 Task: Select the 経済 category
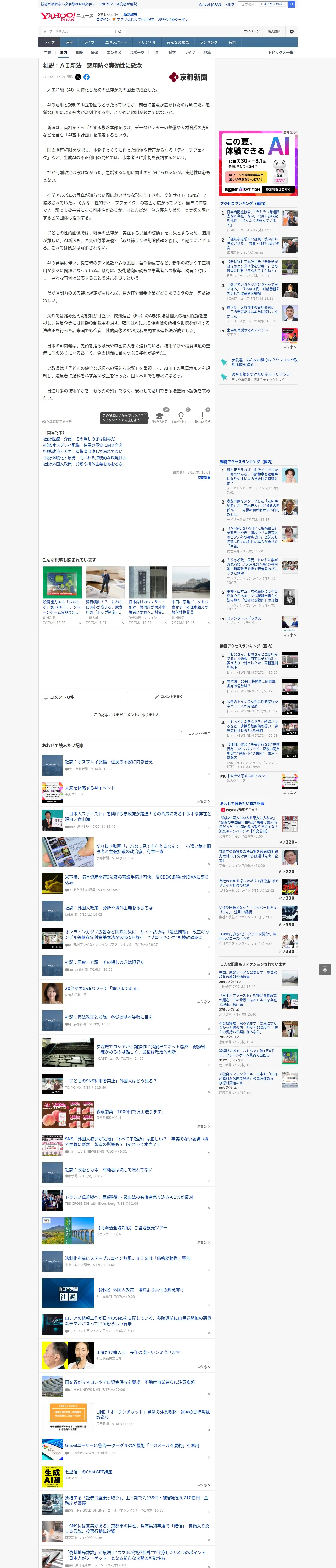(x=94, y=52)
